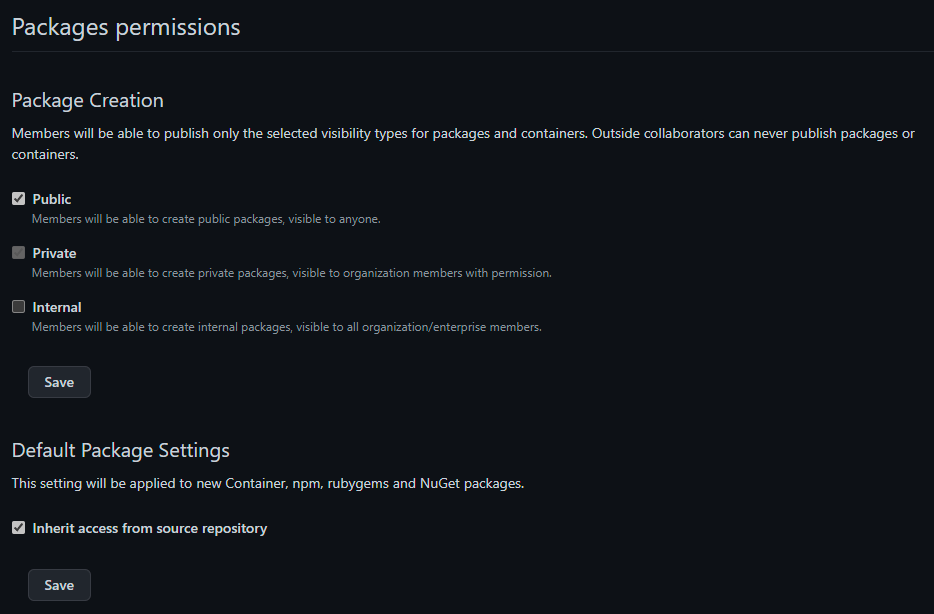Toggle Public packages off then observe state
934x614 pixels.
pyautogui.click(x=18, y=198)
